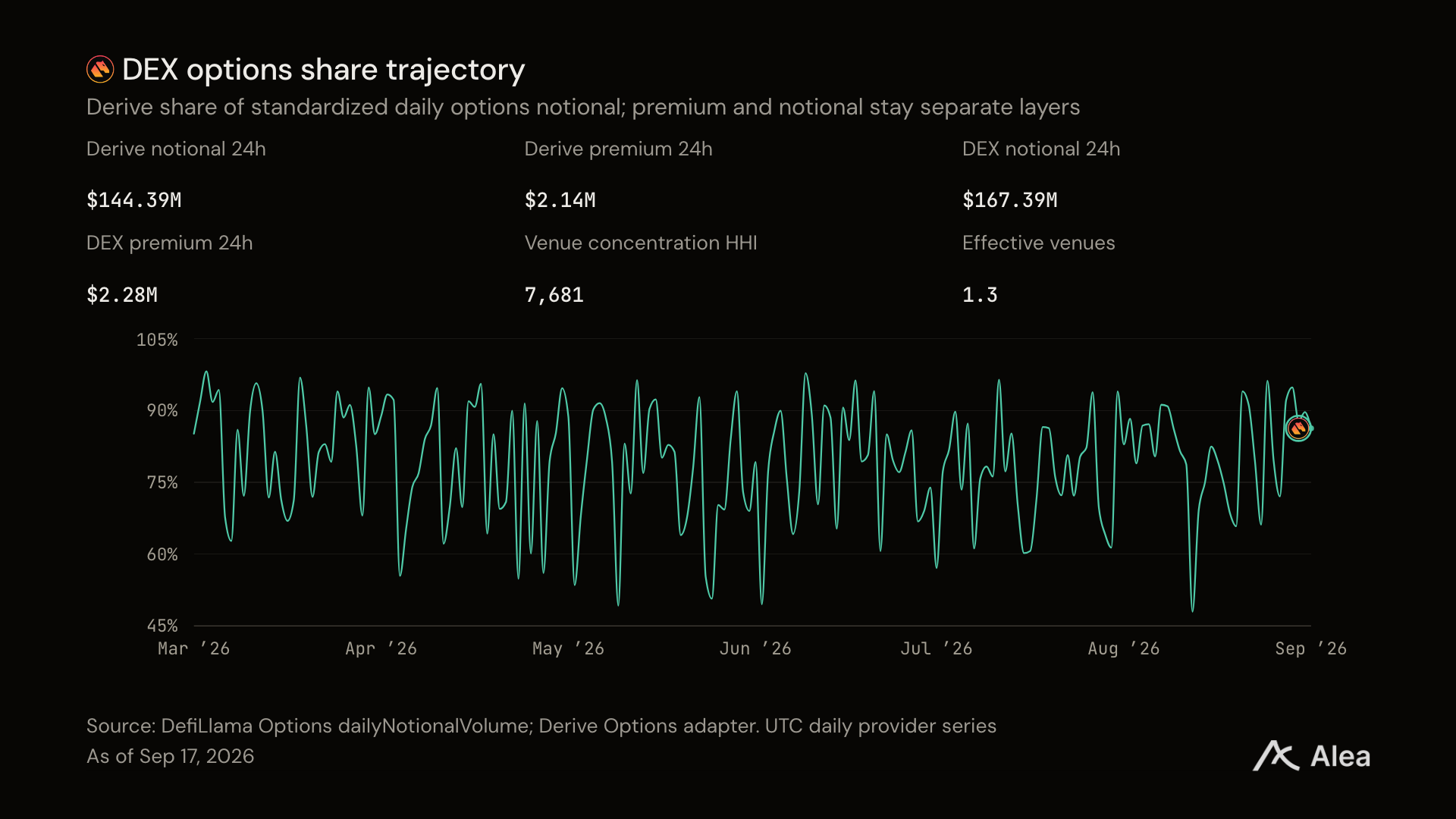Click the DEX options share trajectory title
Screen dimensions: 1456x819
pos(323,70)
